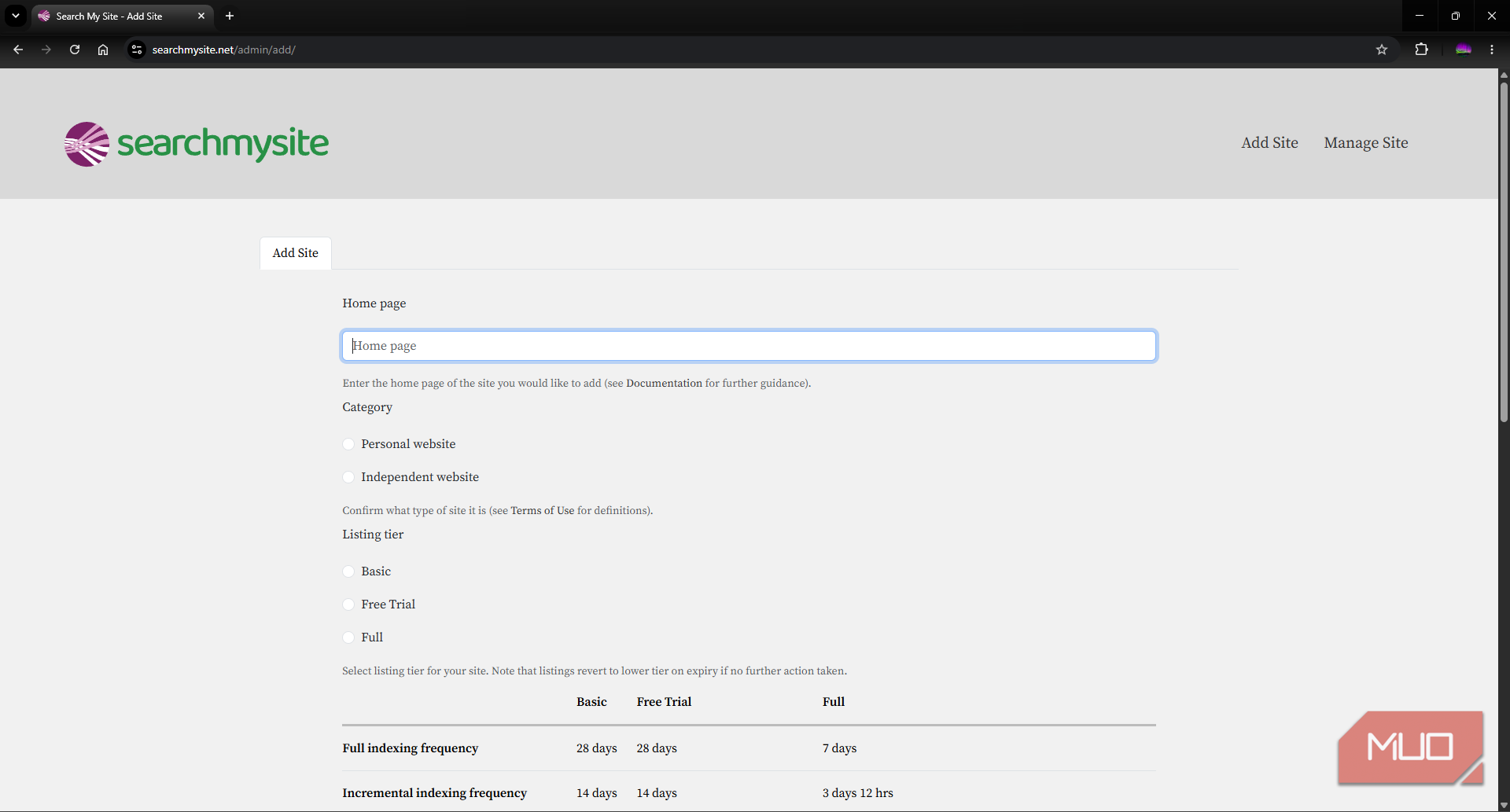Click the Basic column header

click(x=591, y=702)
